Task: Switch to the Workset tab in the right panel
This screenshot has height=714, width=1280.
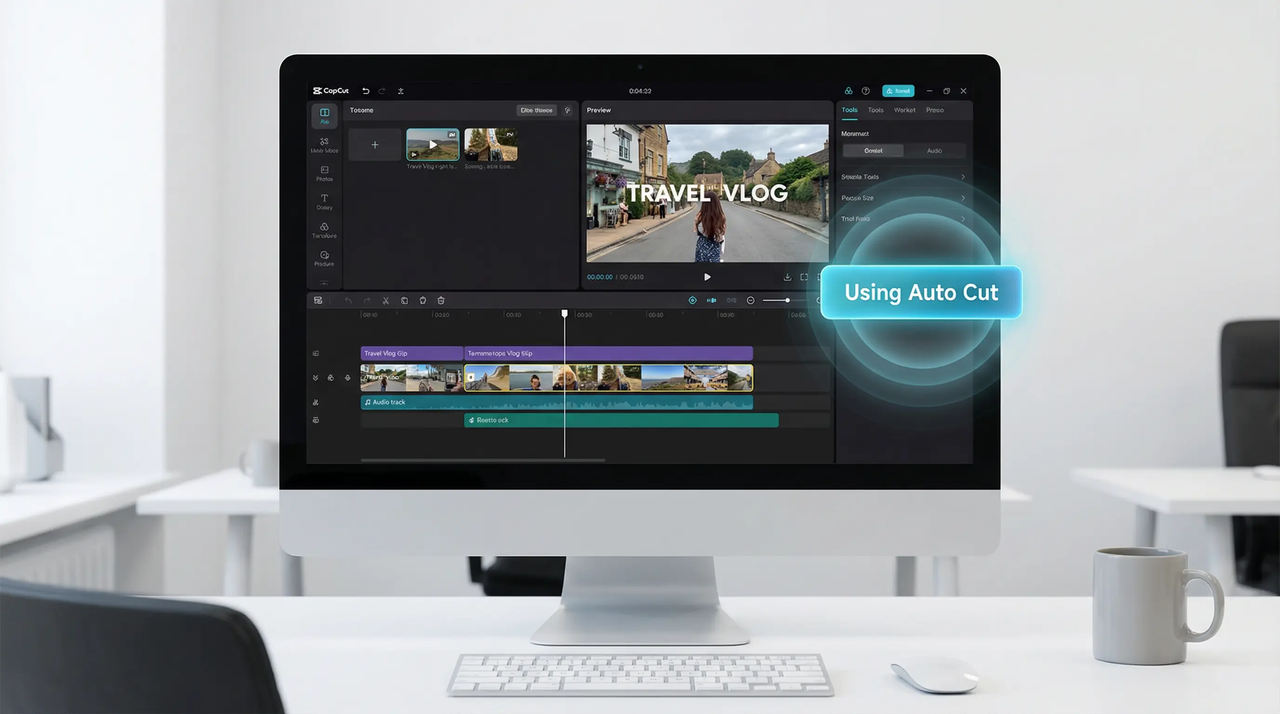Action: [x=905, y=110]
